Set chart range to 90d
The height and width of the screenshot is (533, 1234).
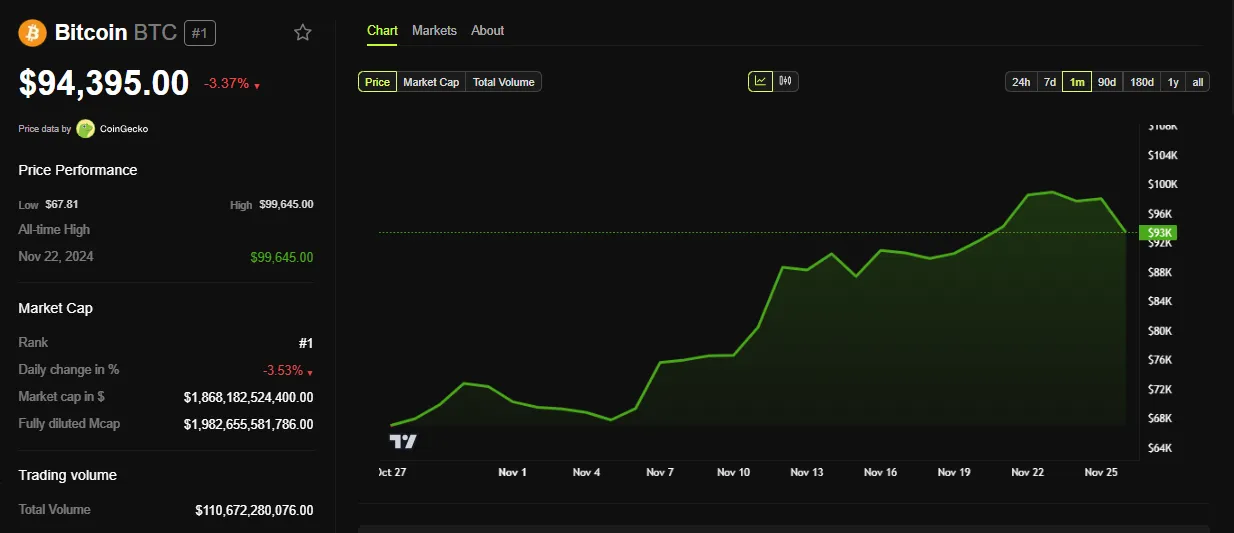point(1106,82)
